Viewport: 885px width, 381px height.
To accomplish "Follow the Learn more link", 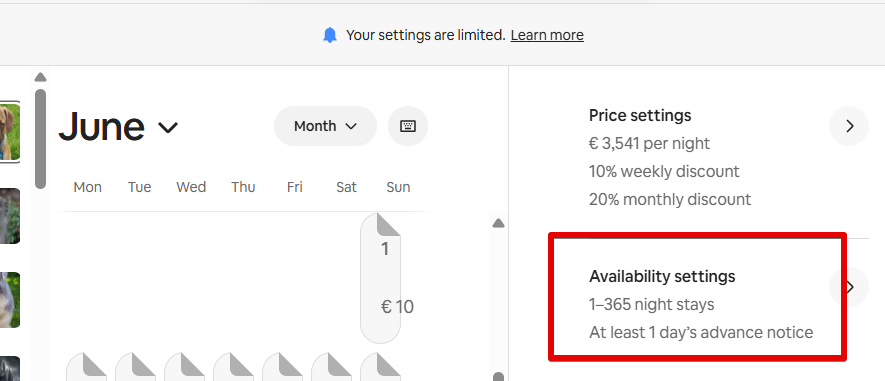I will coord(547,35).
